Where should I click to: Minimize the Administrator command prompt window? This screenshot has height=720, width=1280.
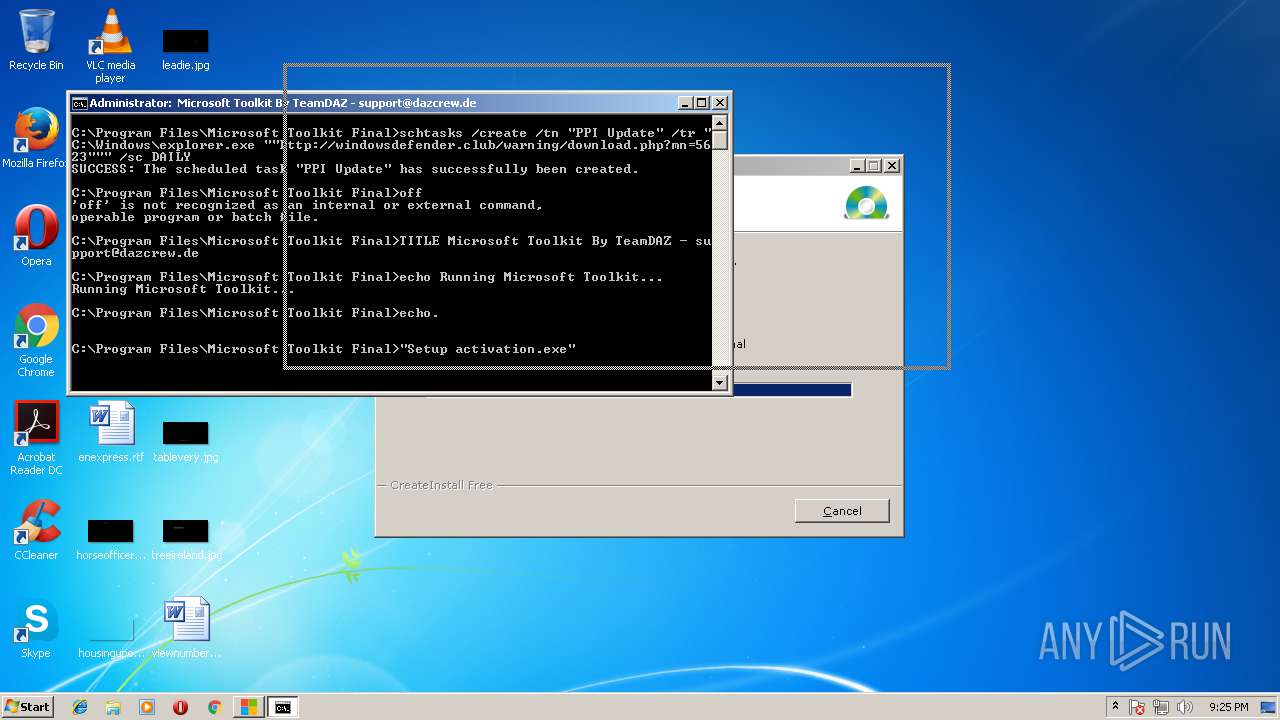tap(686, 103)
